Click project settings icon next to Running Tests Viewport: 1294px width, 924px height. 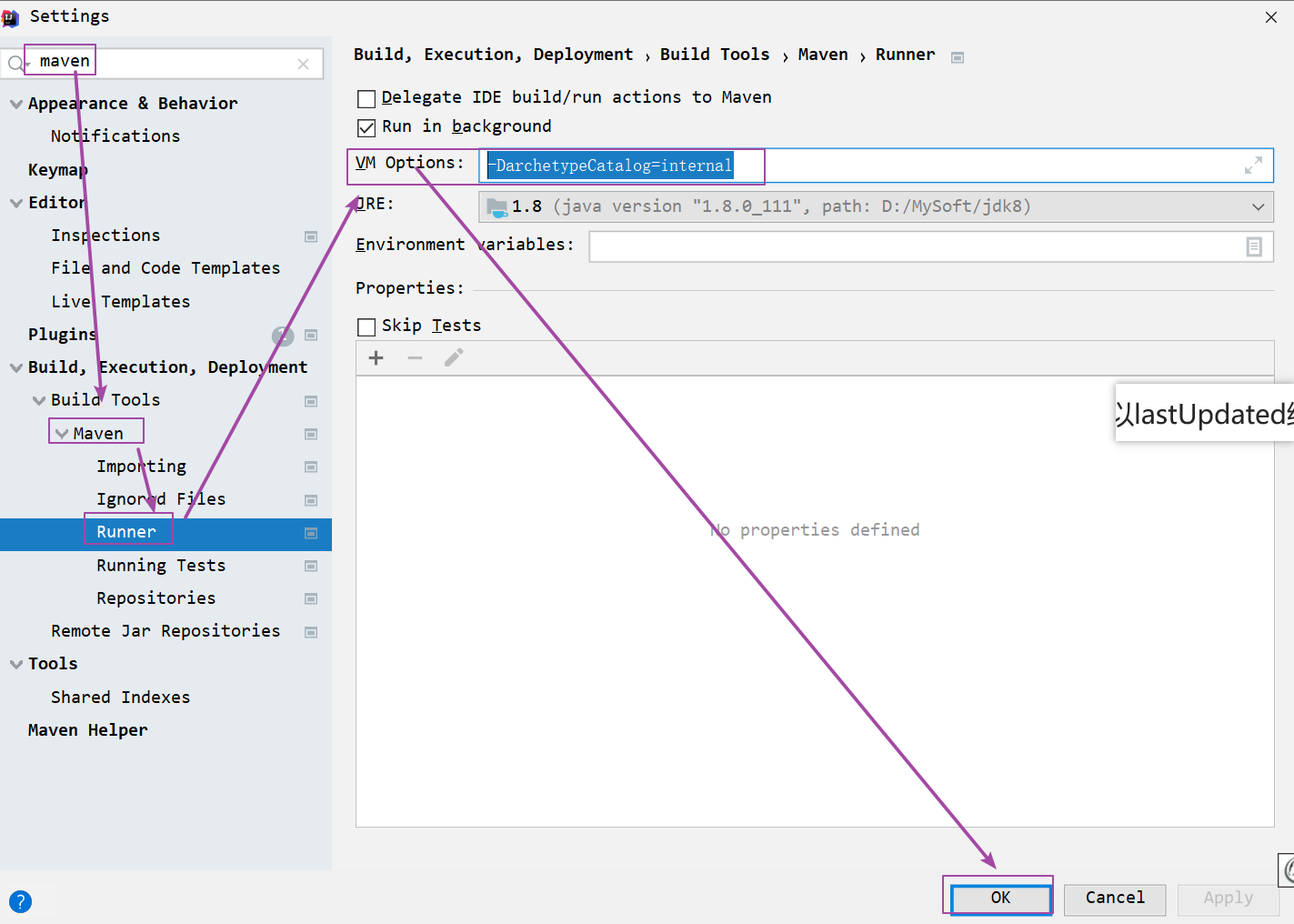tap(311, 567)
